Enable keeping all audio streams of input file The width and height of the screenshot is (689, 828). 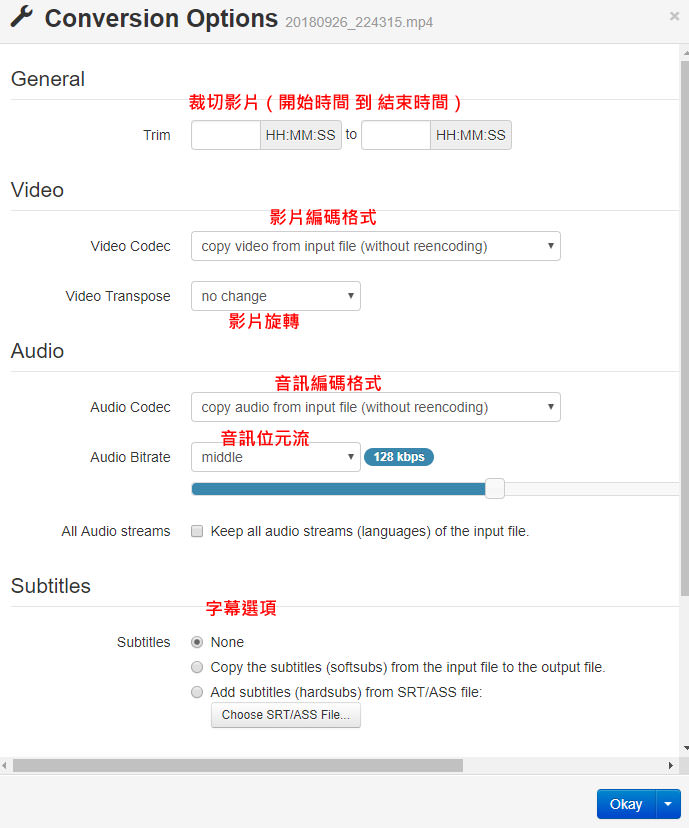[x=197, y=531]
